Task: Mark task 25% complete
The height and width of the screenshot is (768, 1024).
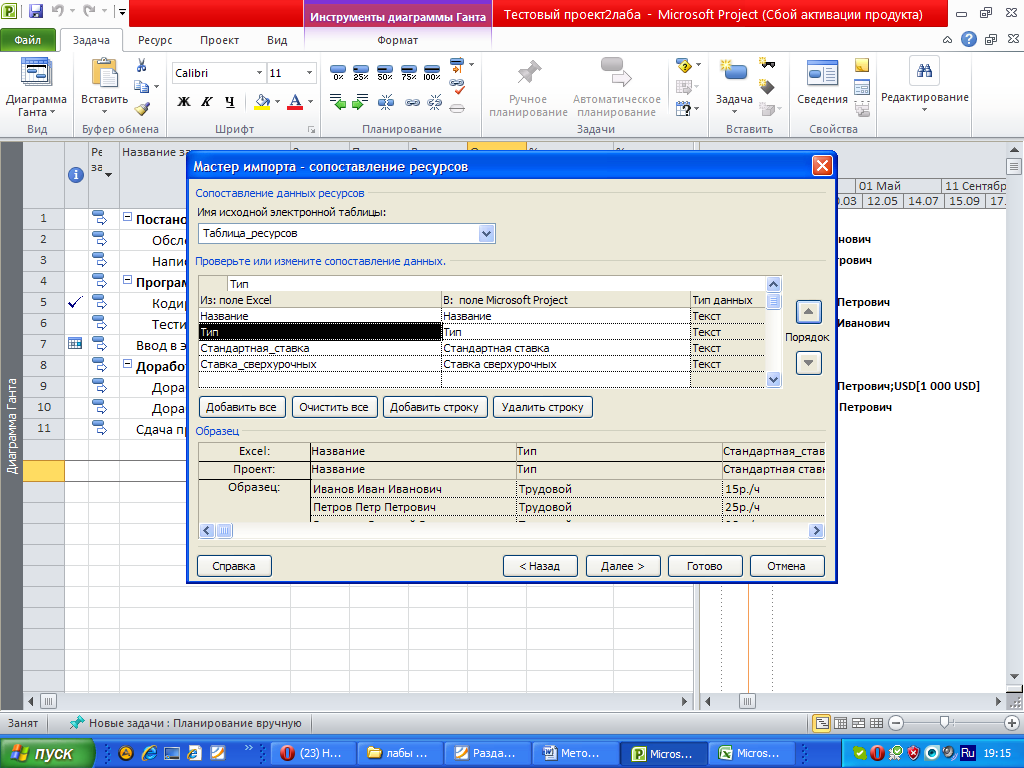Action: [361, 72]
